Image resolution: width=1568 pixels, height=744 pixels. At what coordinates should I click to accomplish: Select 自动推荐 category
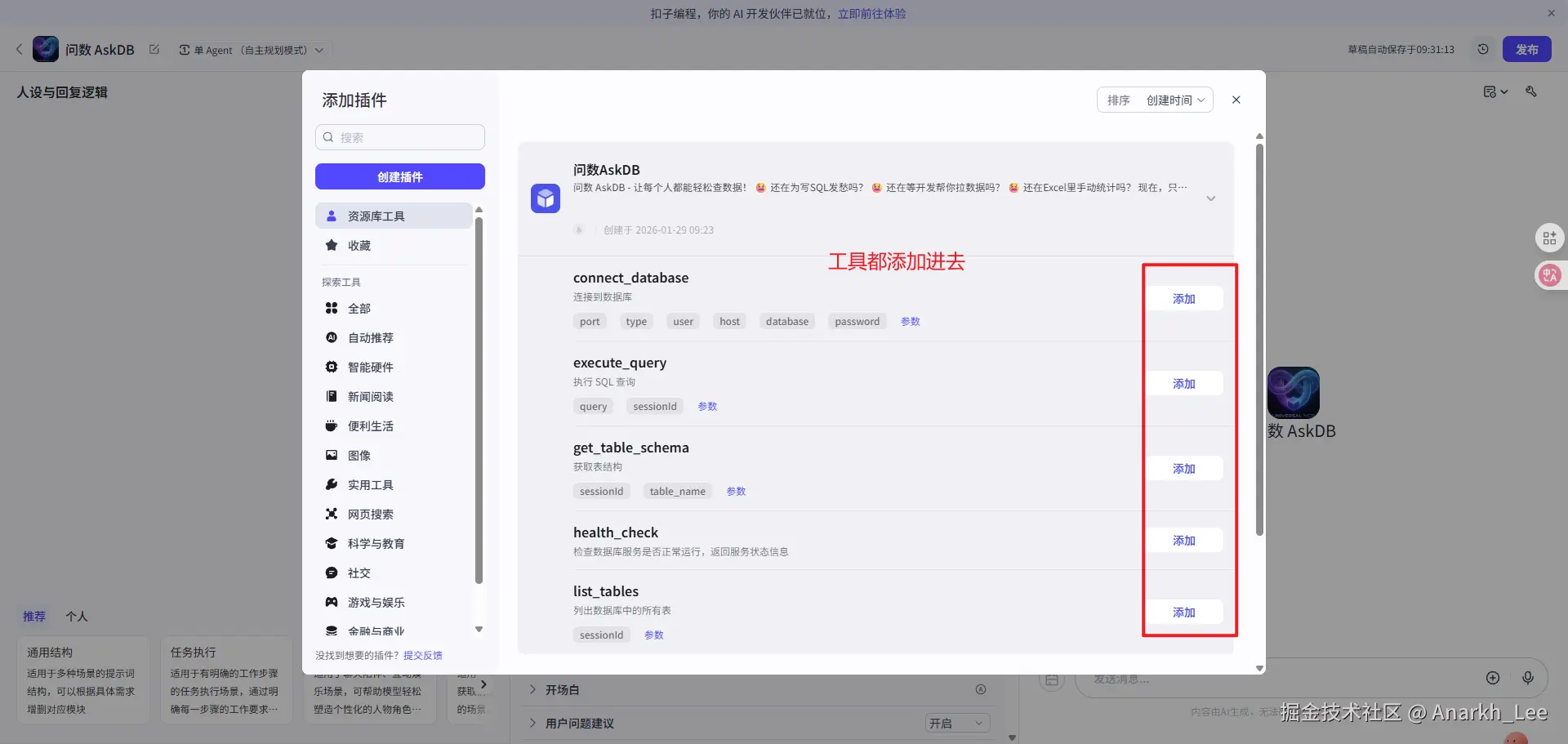click(x=394, y=338)
